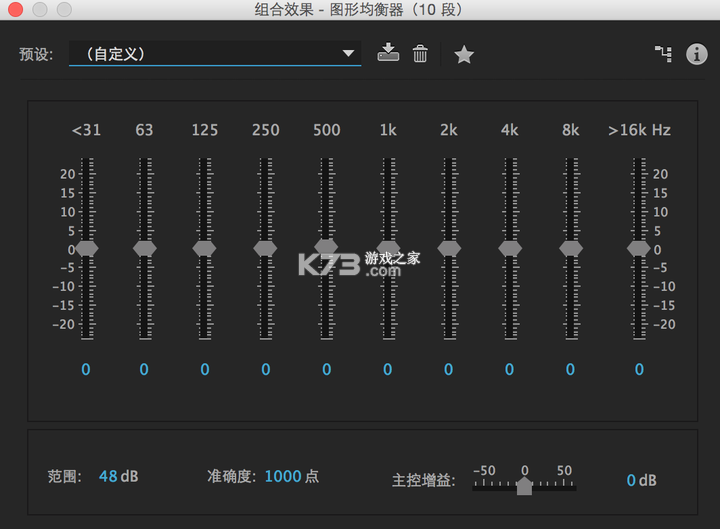Image resolution: width=720 pixels, height=529 pixels.
Task: Click the 125 Hz band slider handle
Action: [204, 248]
